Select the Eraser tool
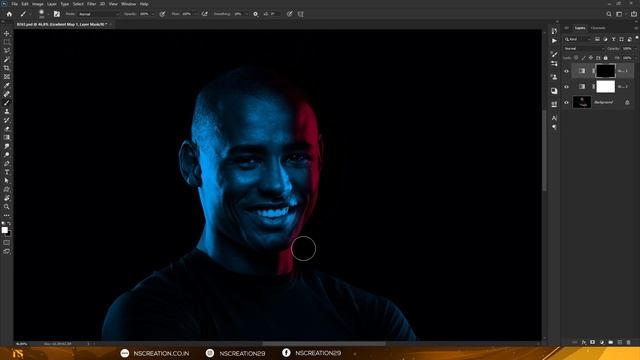Image resolution: width=640 pixels, height=360 pixels. (x=7, y=129)
